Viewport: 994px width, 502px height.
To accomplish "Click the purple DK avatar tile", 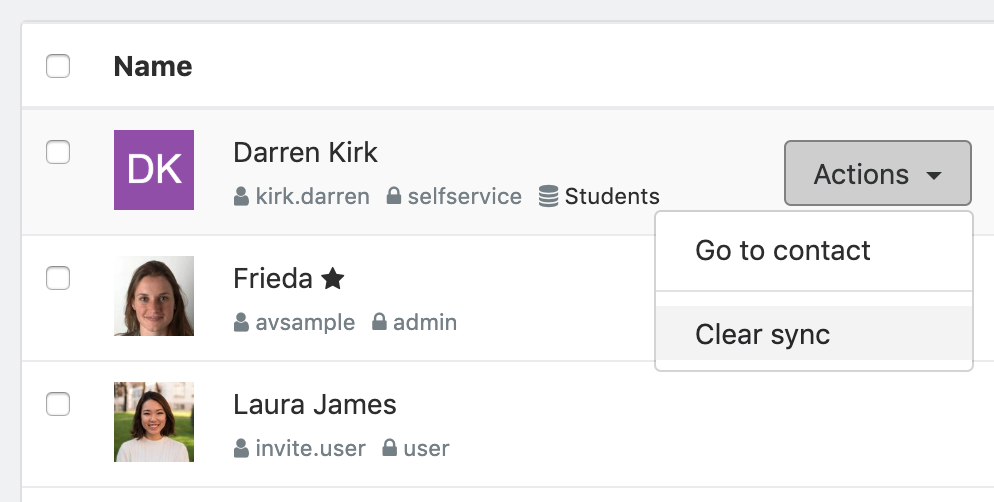I will click(154, 170).
